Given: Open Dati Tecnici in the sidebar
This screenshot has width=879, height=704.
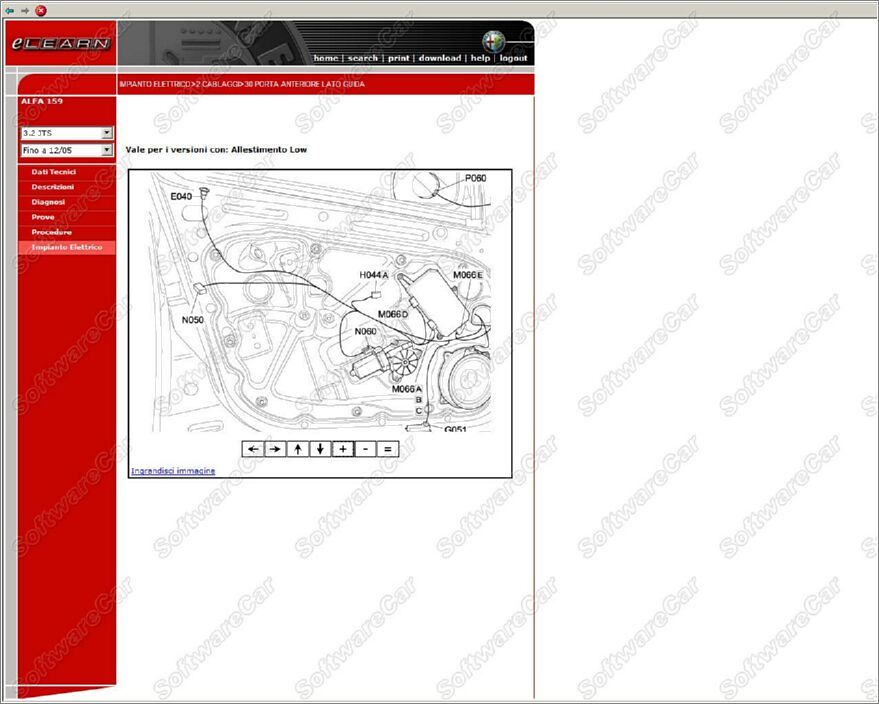Looking at the screenshot, I should [53, 172].
